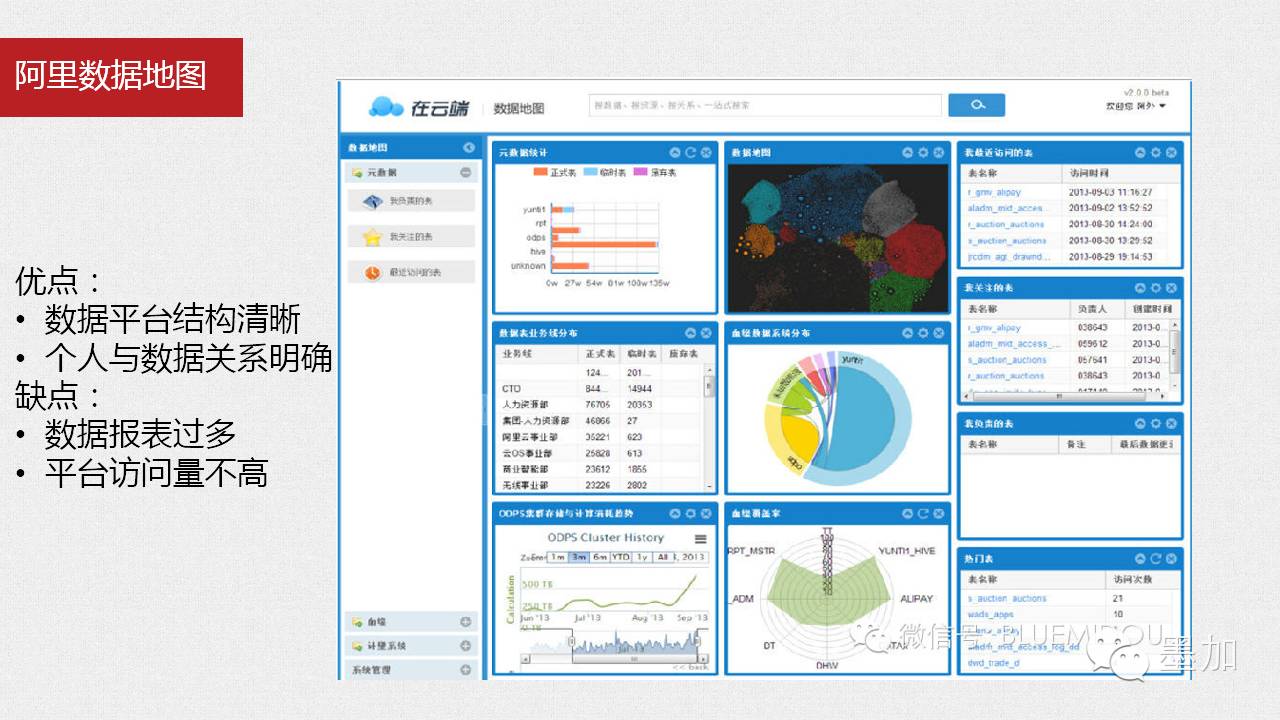Collapse the 表最近访问的表 panel
The image size is (1280, 720).
pos(1140,153)
